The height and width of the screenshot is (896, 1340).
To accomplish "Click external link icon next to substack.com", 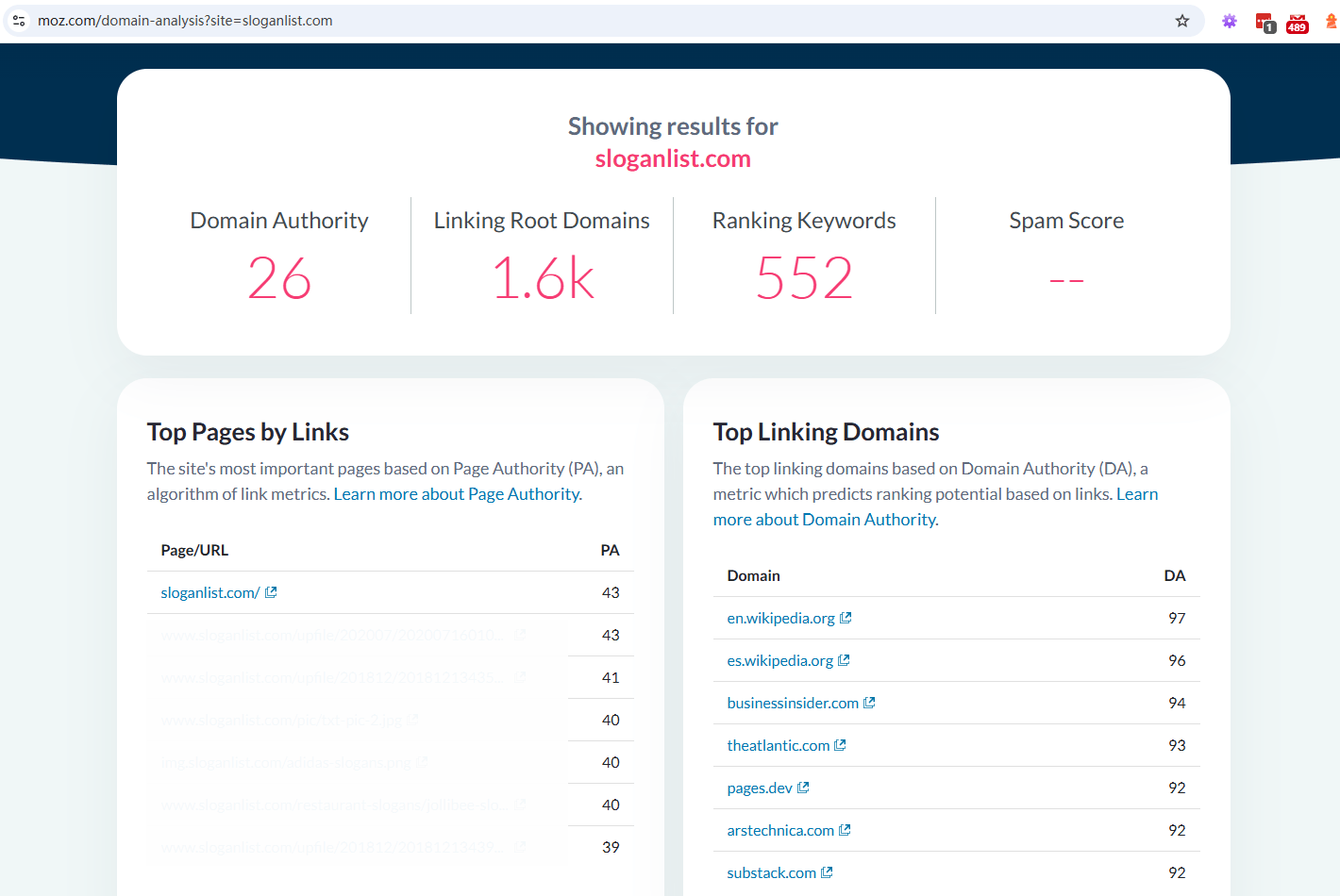I will click(x=827, y=872).
